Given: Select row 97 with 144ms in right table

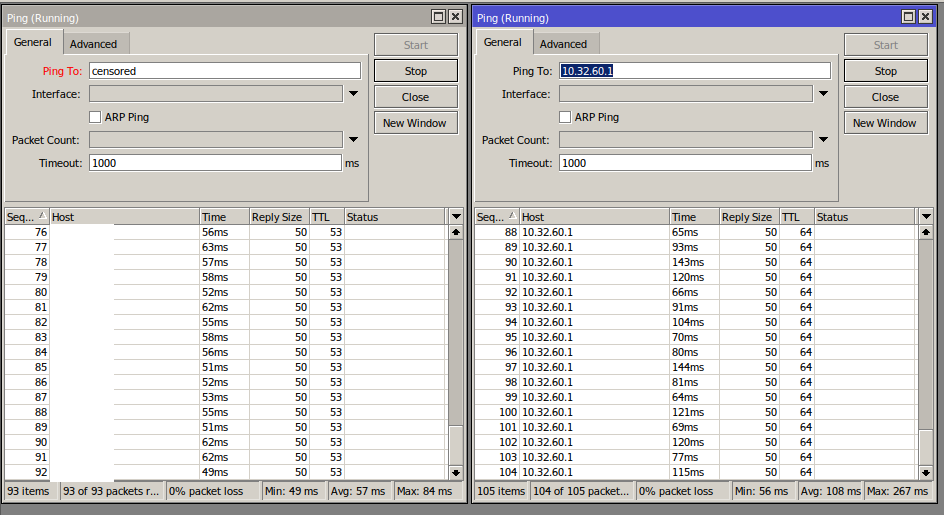Looking at the screenshot, I should tap(696, 367).
